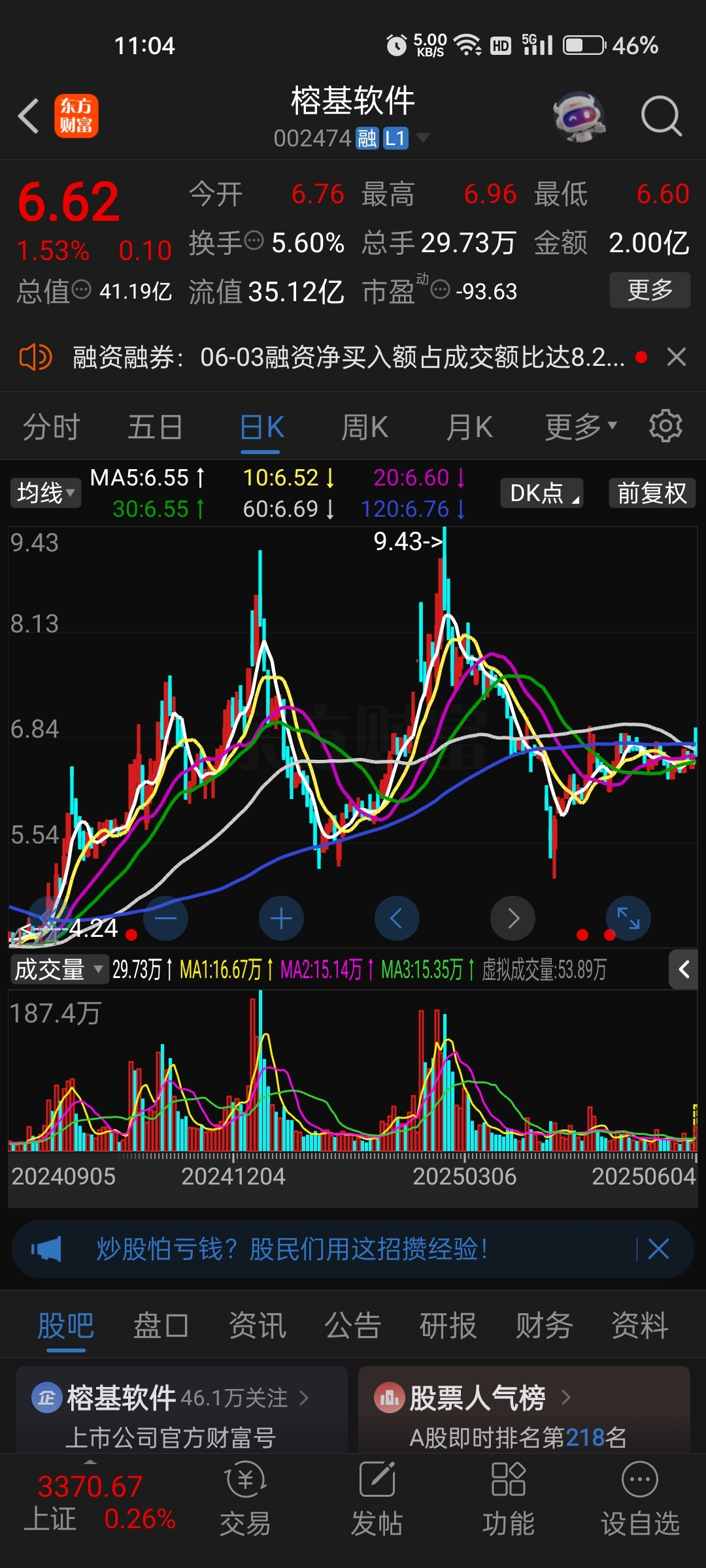Collapse side panel arrow next to volume
This screenshot has width=706, height=1568.
pyautogui.click(x=684, y=969)
